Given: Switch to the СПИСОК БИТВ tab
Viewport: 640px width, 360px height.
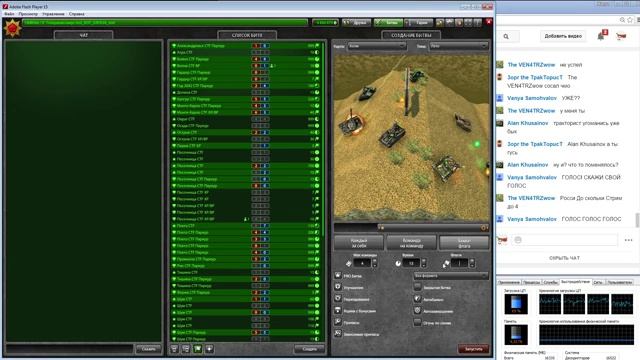Looking at the screenshot, I should [247, 36].
